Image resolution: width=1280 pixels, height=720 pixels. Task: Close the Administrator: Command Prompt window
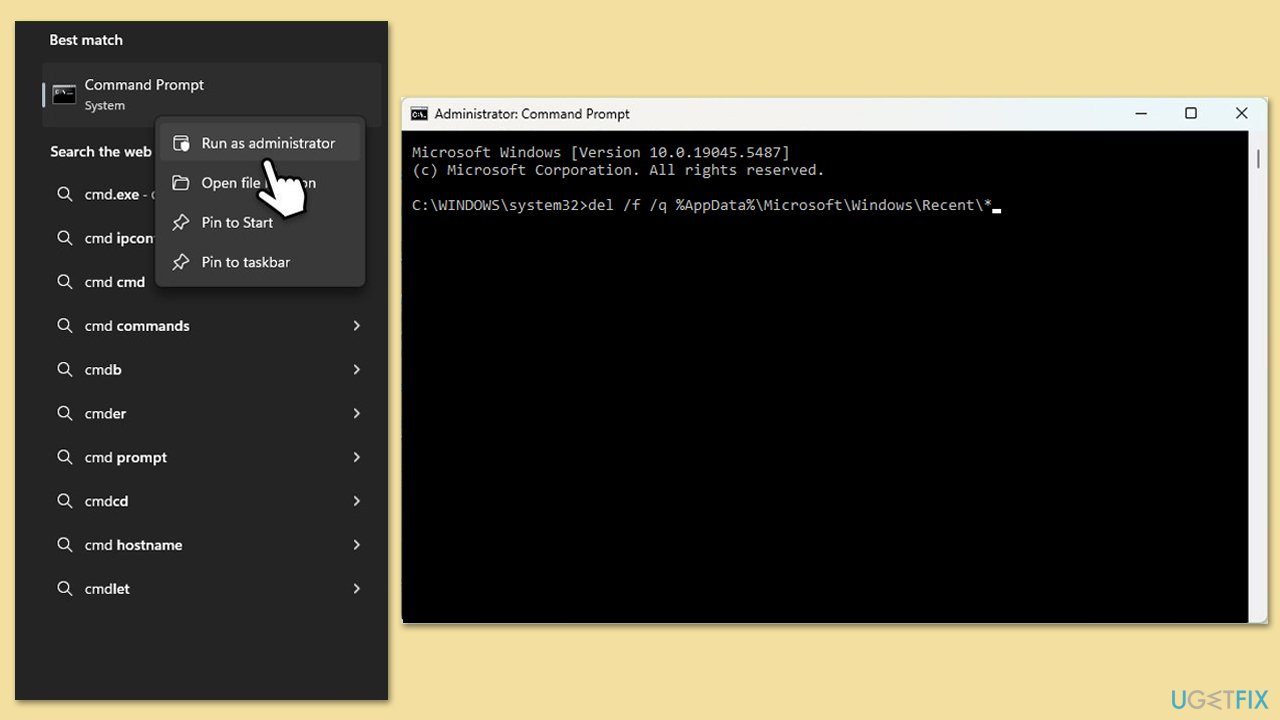[1241, 114]
